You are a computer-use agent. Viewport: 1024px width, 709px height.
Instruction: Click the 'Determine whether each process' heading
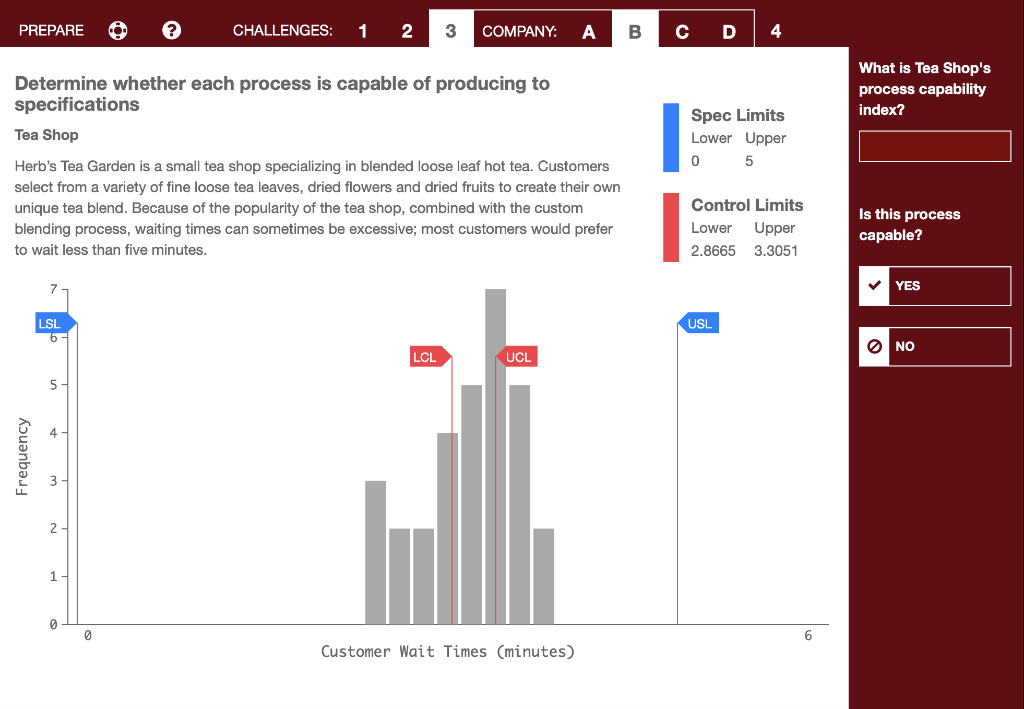282,94
